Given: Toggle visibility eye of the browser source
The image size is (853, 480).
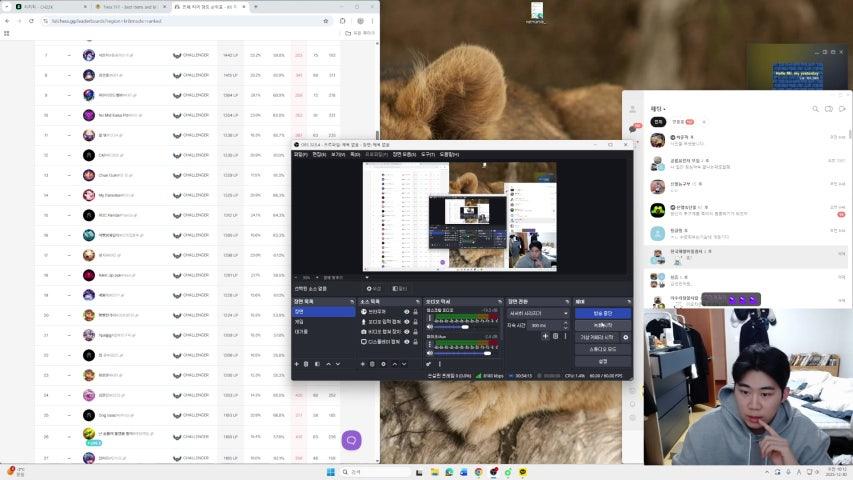Looking at the screenshot, I should pyautogui.click(x=406, y=311).
